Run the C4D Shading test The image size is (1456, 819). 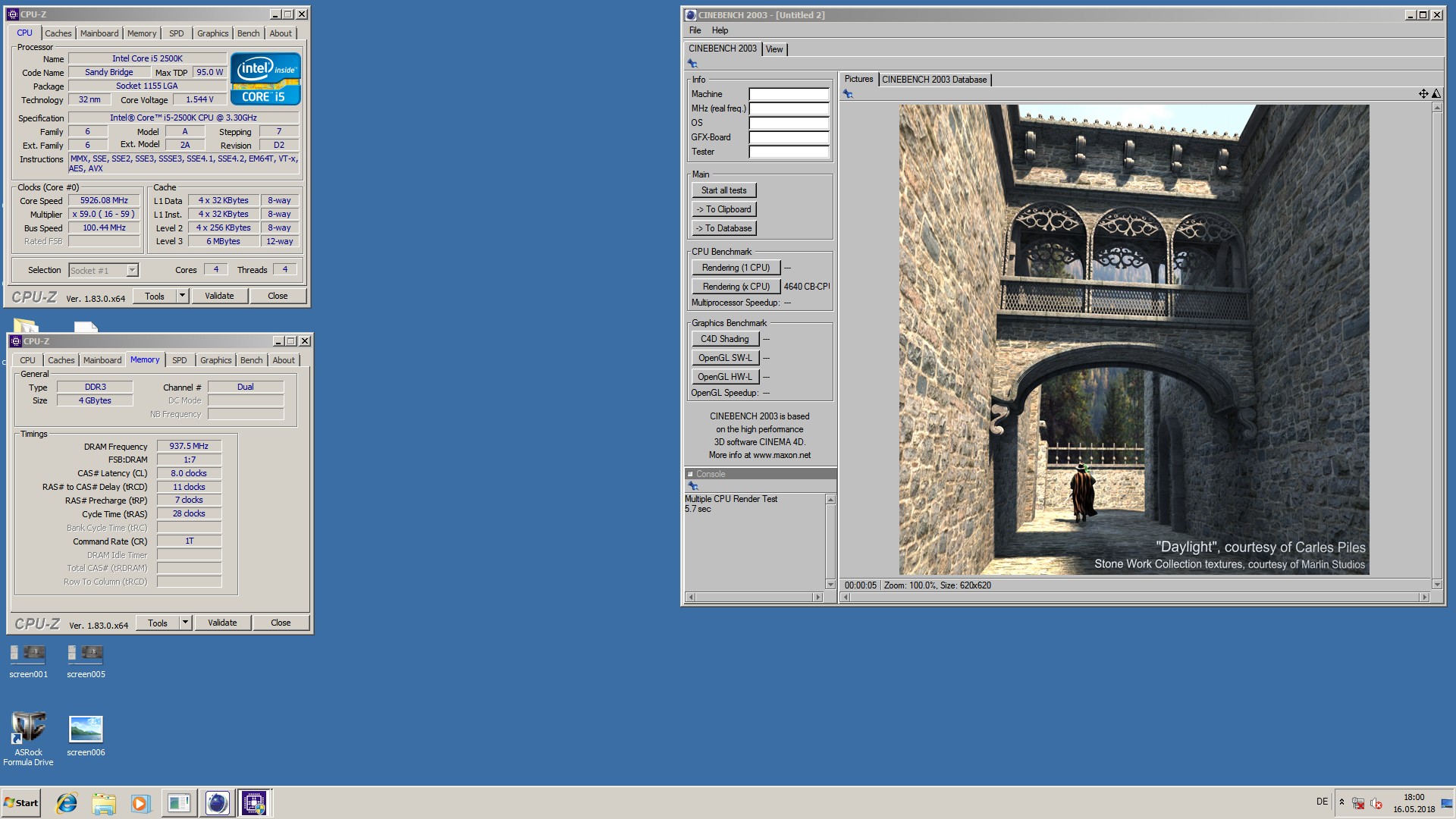725,339
